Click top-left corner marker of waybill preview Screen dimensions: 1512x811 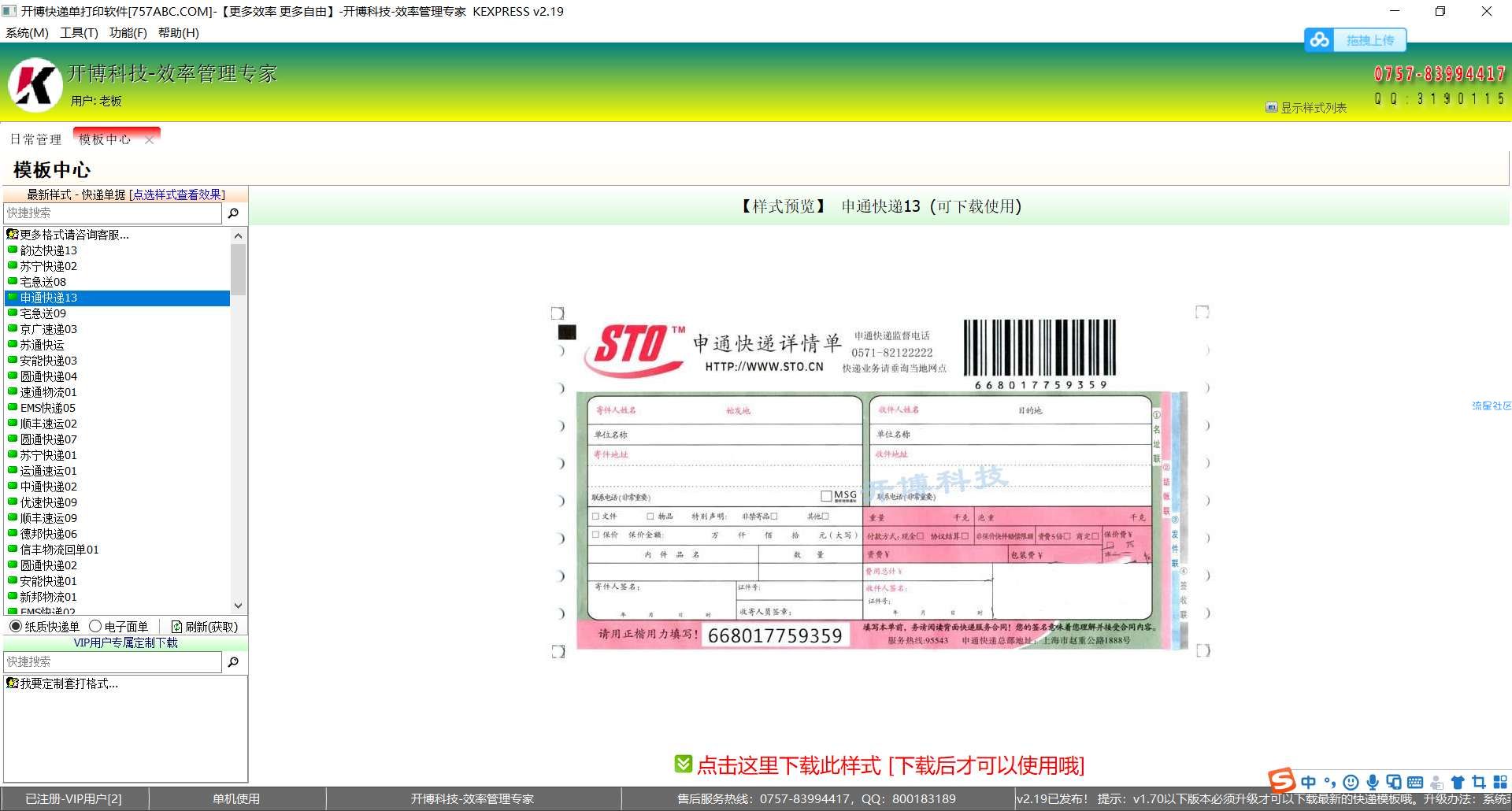(x=558, y=313)
